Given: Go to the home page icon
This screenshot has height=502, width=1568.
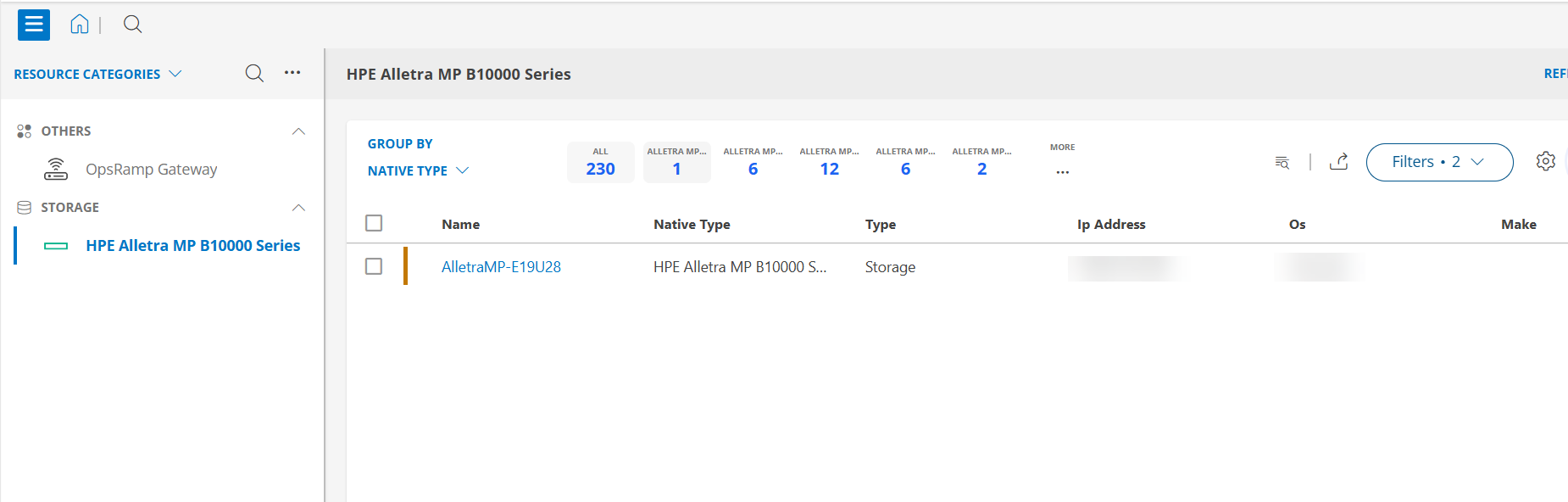Looking at the screenshot, I should coord(79,25).
